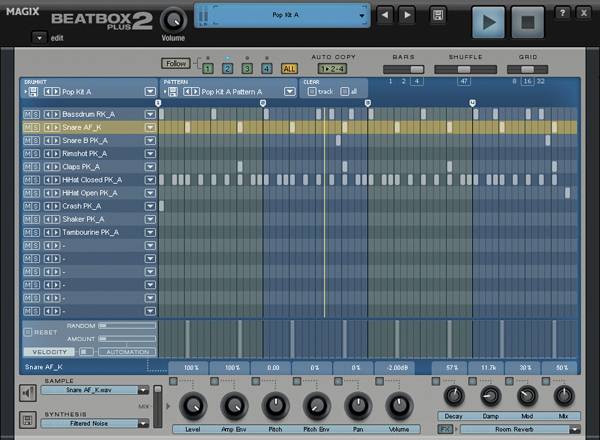The image size is (600, 440).
Task: Open Rimshot PK_A instrument dropdown
Action: coord(150,154)
